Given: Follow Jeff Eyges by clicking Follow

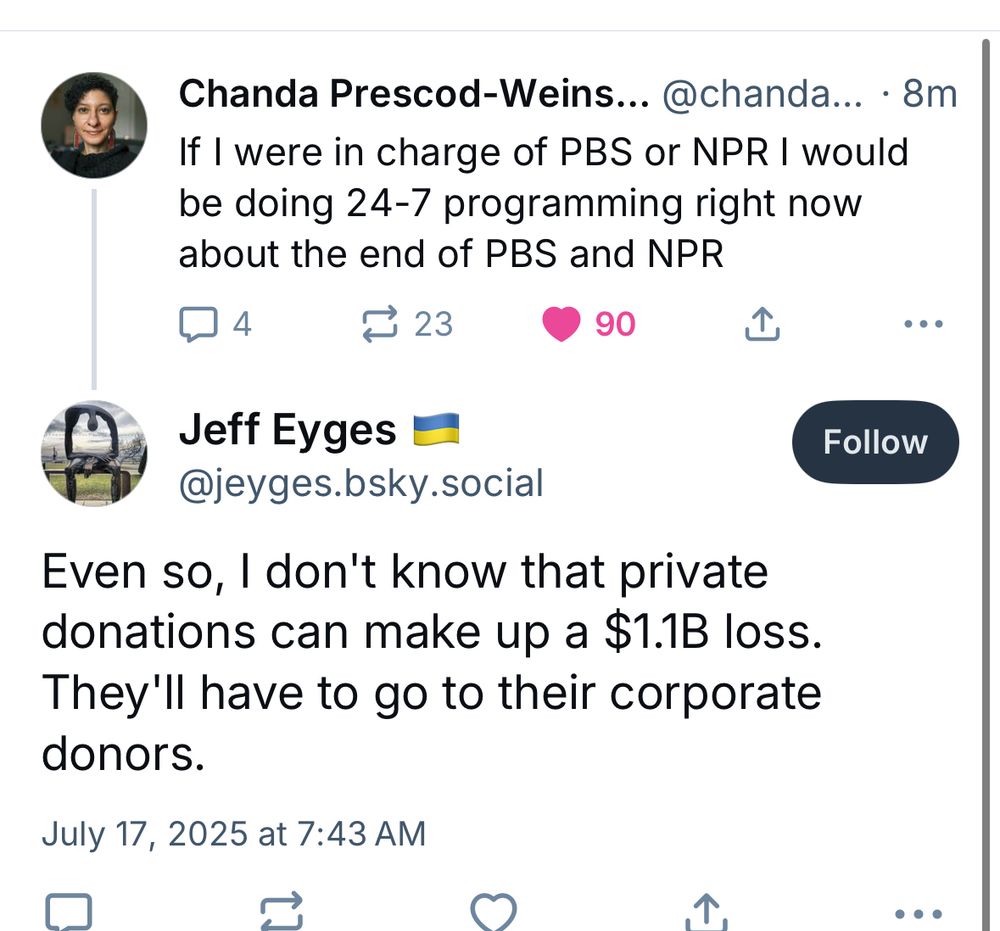Looking at the screenshot, I should pos(875,442).
